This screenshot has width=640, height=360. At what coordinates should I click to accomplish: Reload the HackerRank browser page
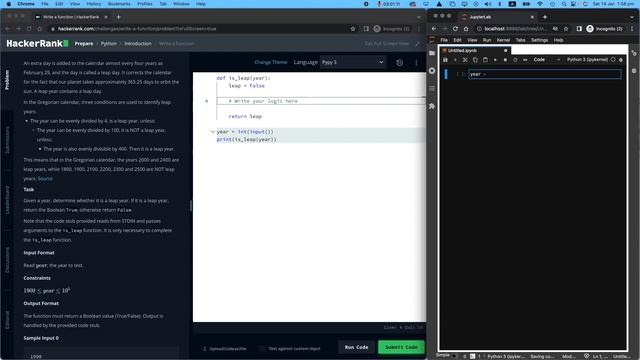coord(29,29)
